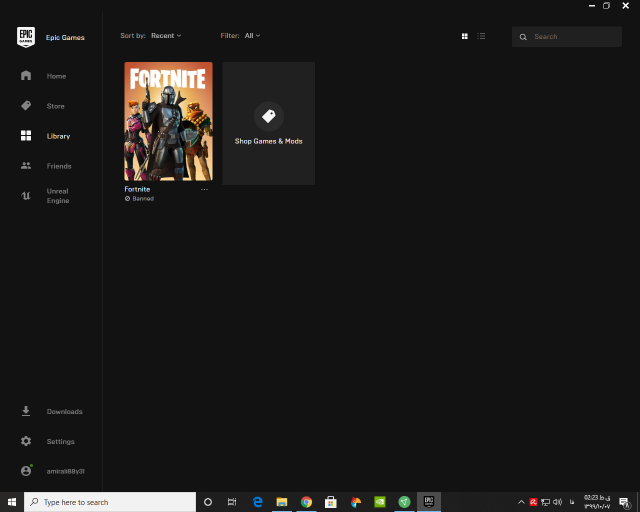Click the Downloads arrow icon
This screenshot has height=512, width=640.
point(26,411)
